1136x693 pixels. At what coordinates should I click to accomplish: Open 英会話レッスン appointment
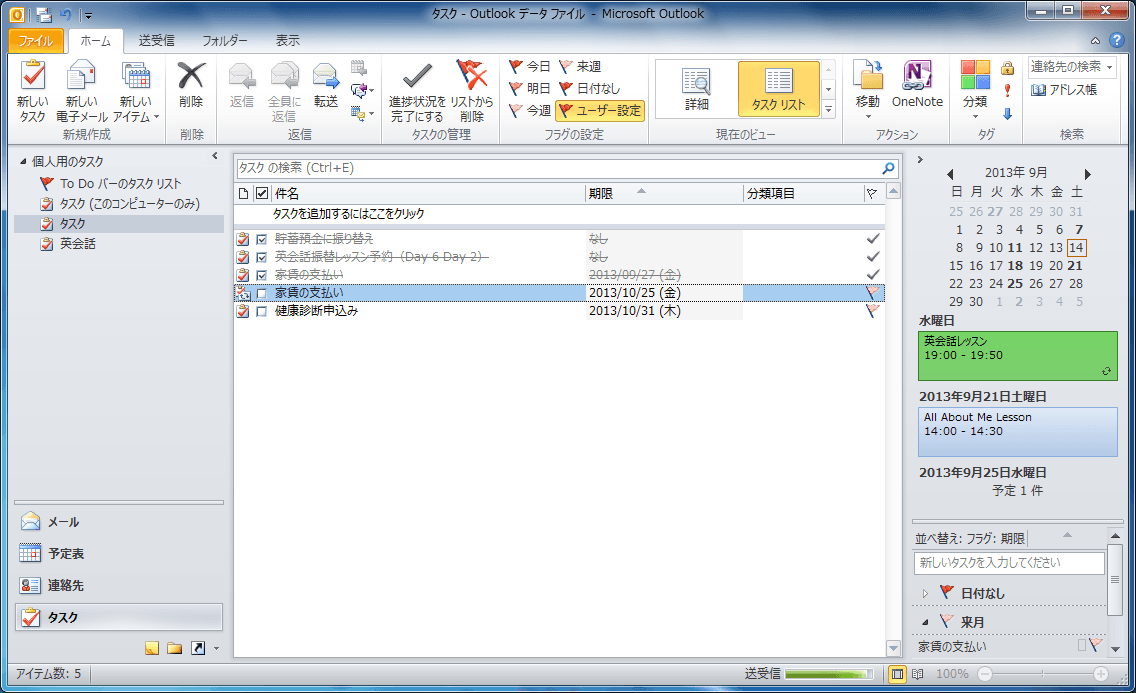coord(1018,356)
